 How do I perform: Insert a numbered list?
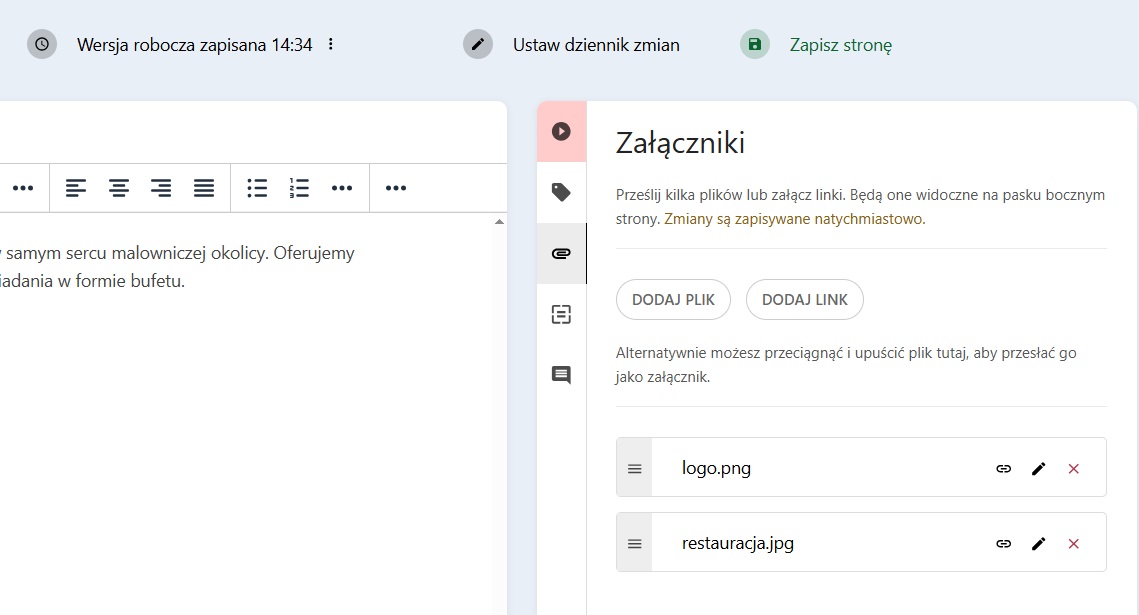299,188
